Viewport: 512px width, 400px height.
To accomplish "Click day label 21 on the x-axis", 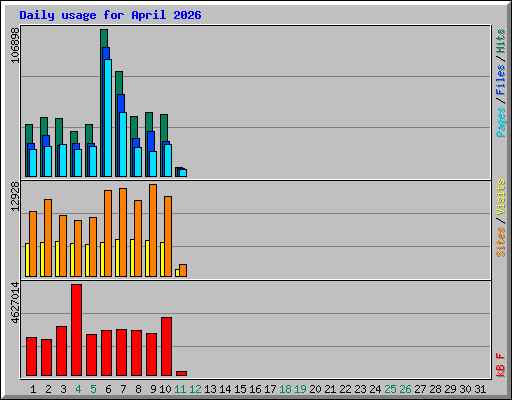I will tap(330, 389).
